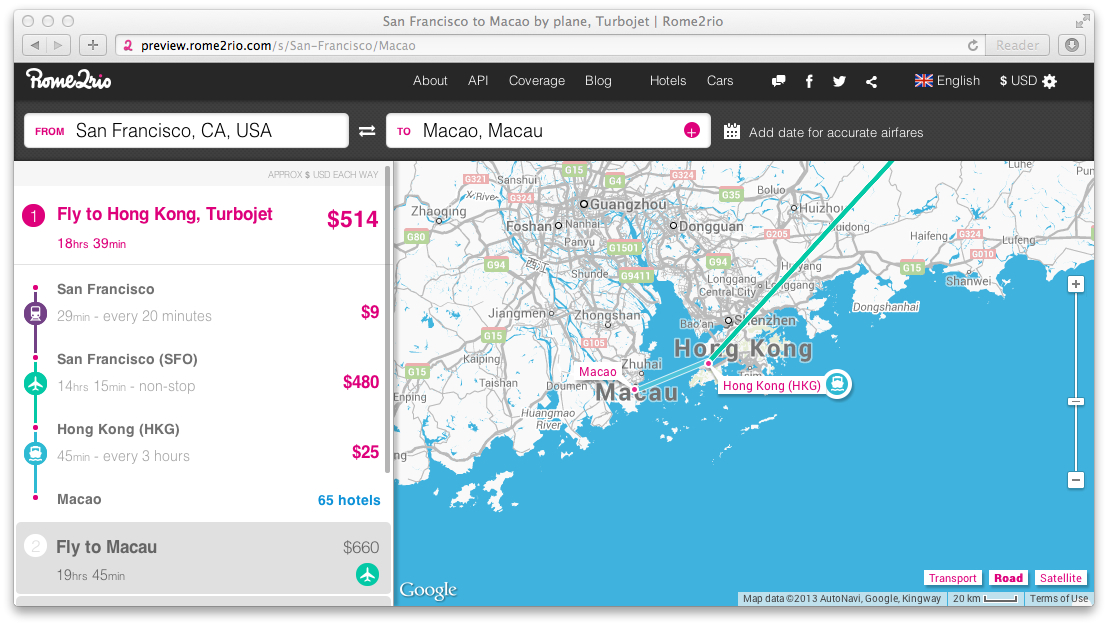Viewport: 1108px width, 626px height.
Task: Open settings gear next to USD
Action: 1049,81
